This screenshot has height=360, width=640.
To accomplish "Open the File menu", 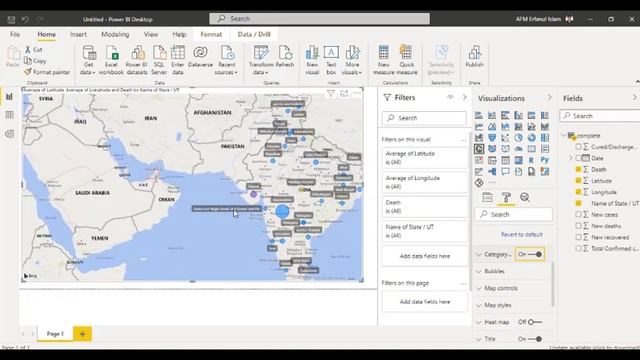I will (15, 34).
